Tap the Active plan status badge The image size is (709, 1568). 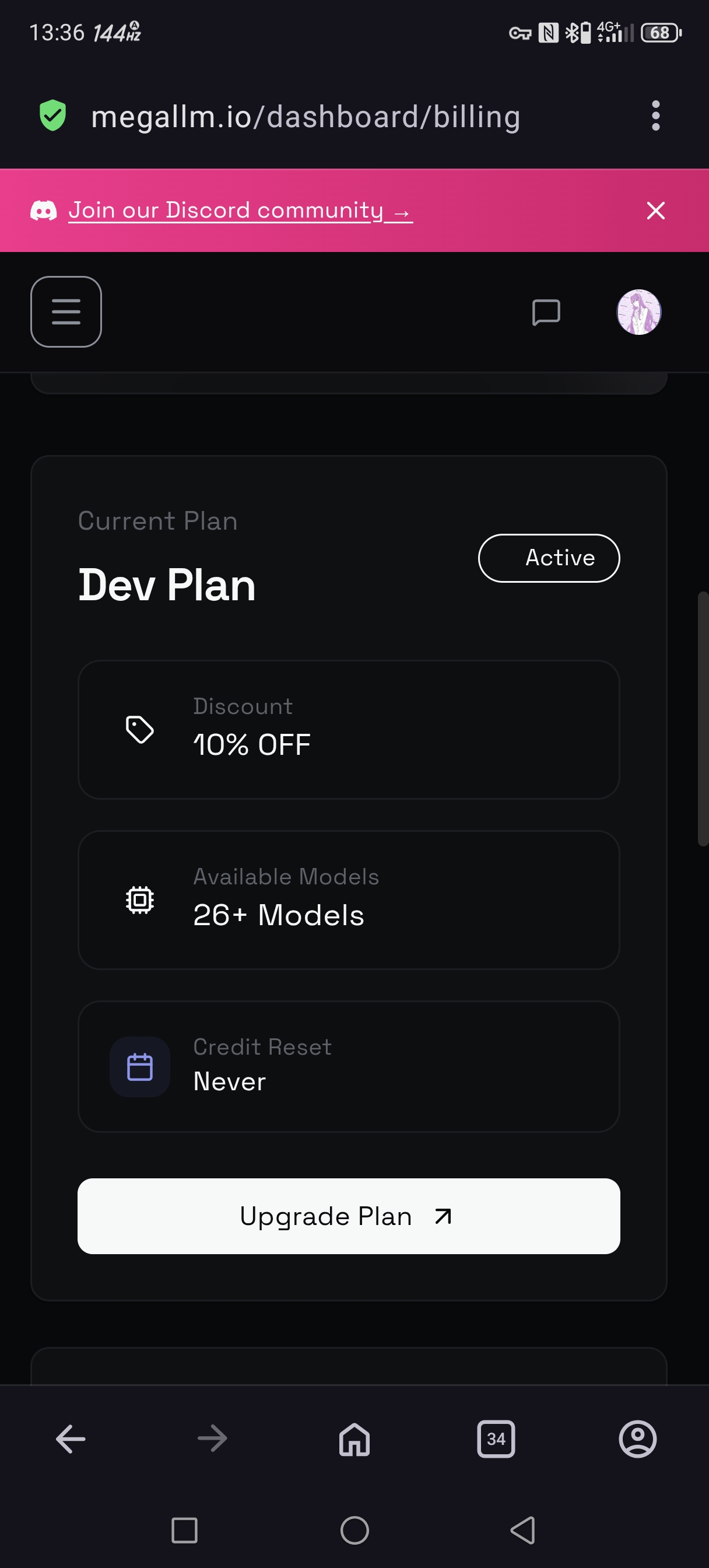pyautogui.click(x=548, y=558)
